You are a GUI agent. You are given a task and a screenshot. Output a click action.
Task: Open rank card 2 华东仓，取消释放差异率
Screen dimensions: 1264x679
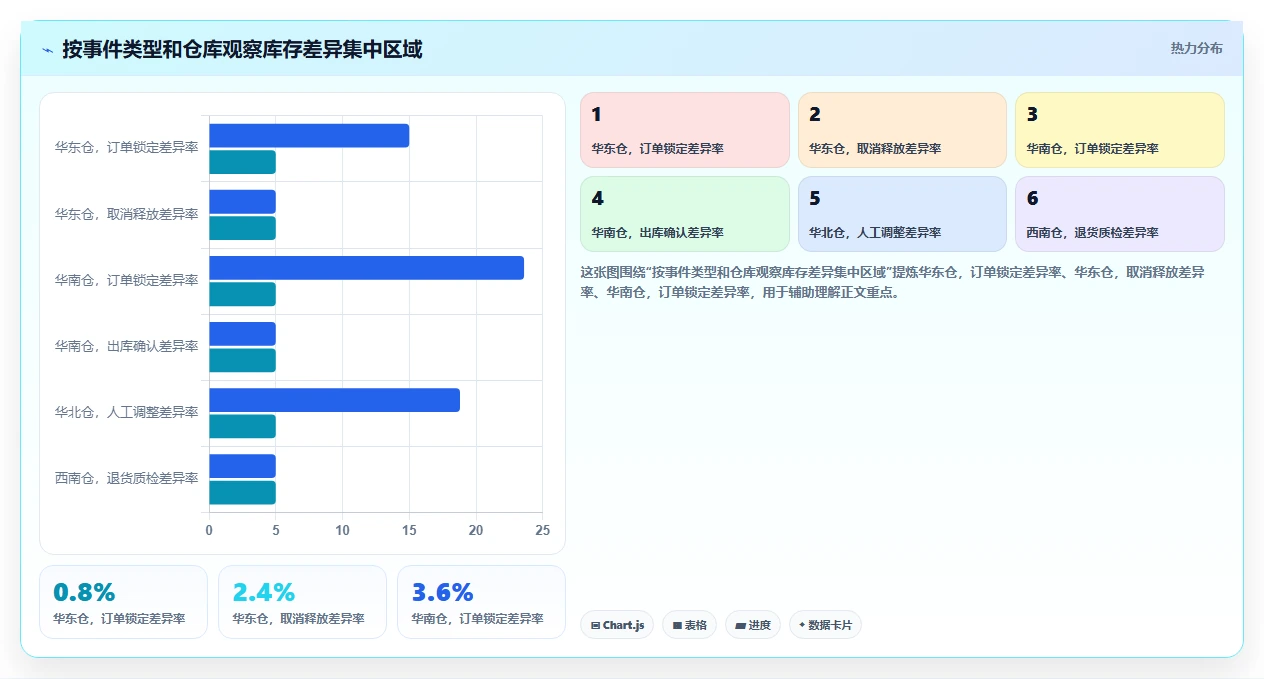tap(902, 130)
